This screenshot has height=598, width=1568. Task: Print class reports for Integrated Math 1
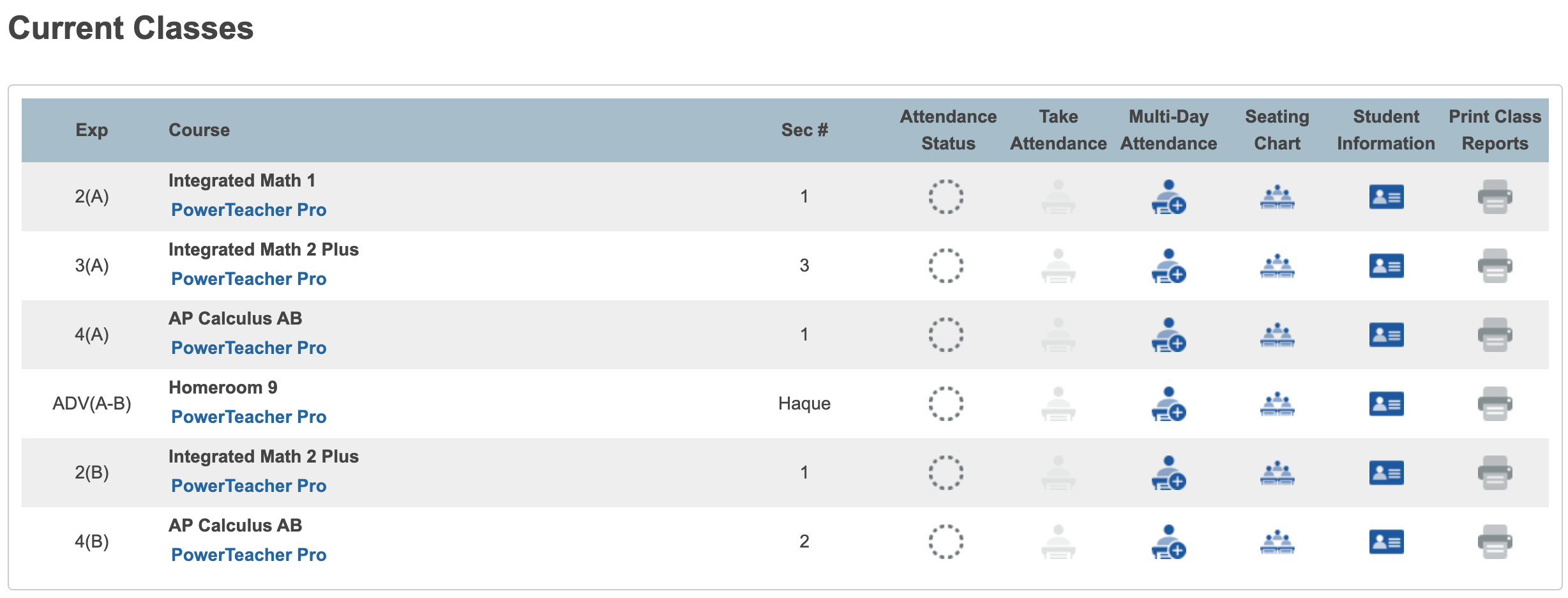1495,197
